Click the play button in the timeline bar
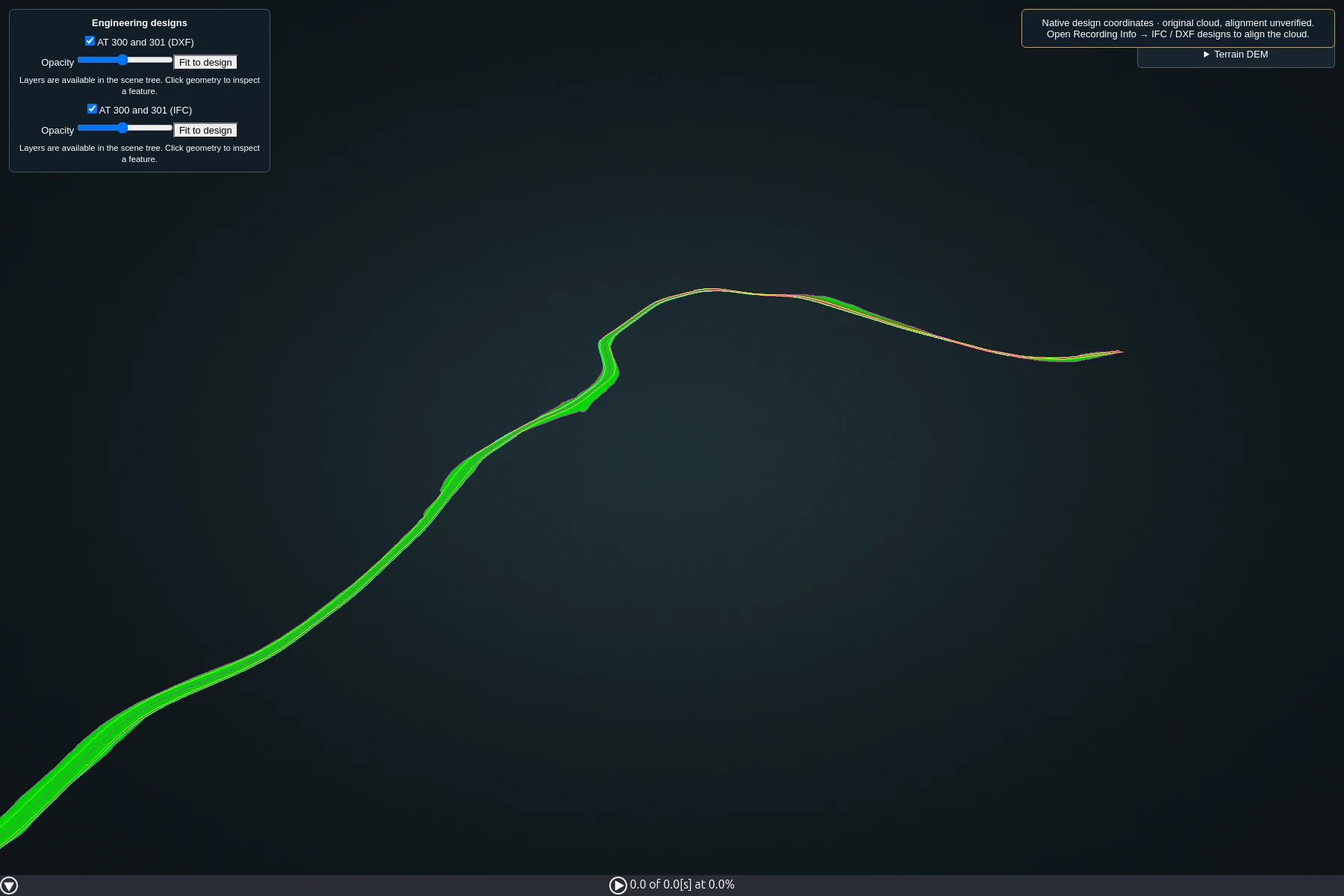1344x896 pixels. tap(618, 886)
